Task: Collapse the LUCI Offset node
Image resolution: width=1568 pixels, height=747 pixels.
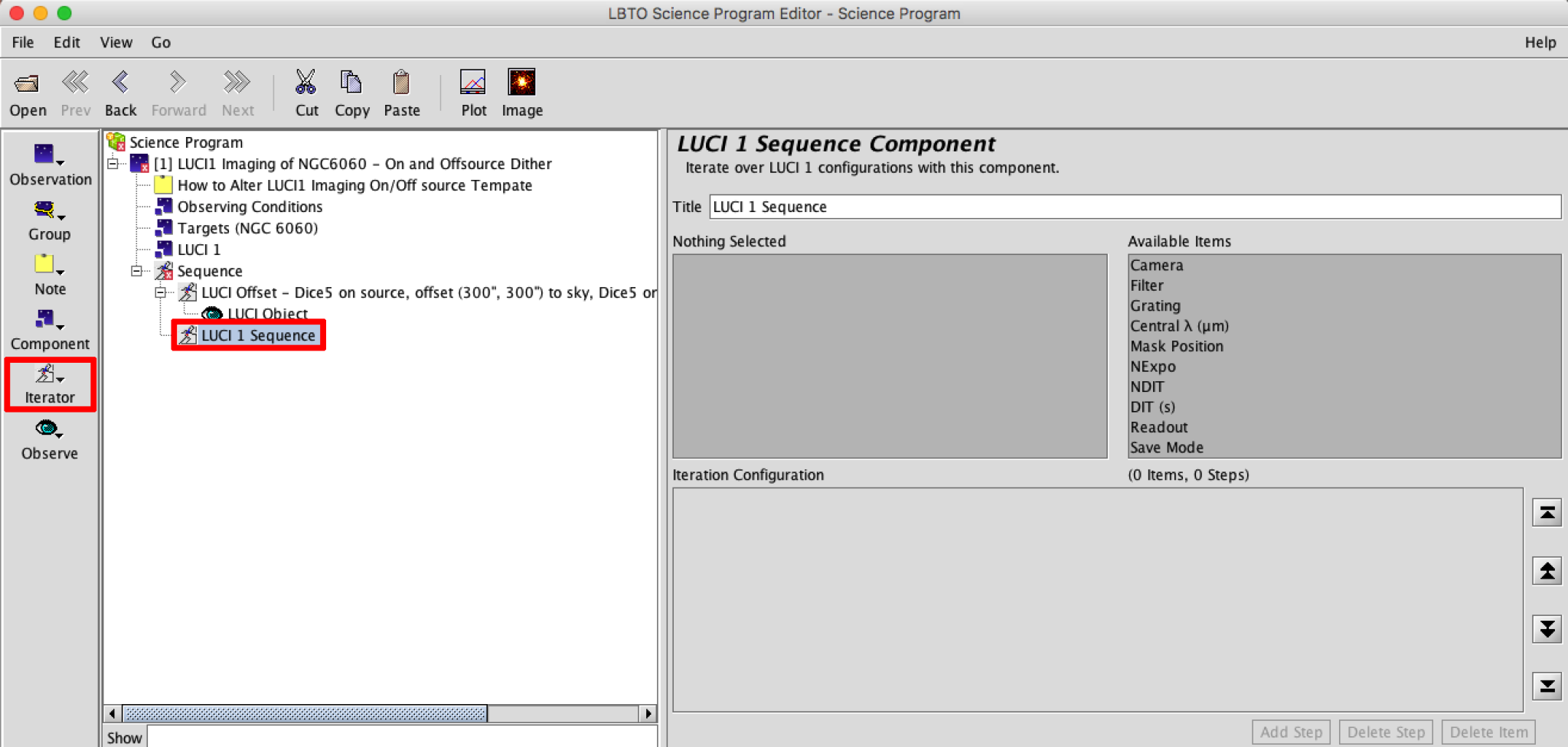Action: tap(160, 292)
